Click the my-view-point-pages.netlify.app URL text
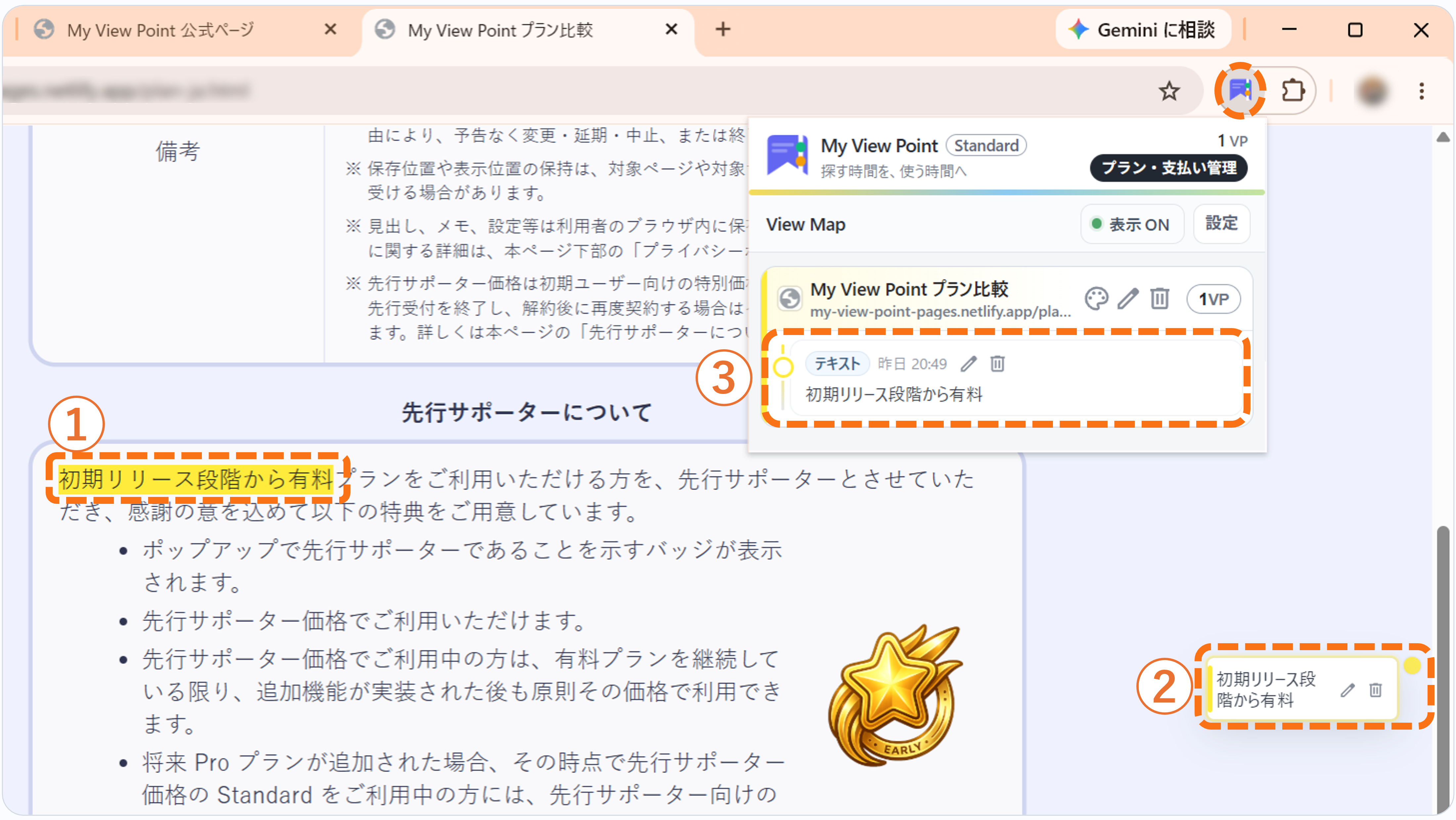 [940, 312]
